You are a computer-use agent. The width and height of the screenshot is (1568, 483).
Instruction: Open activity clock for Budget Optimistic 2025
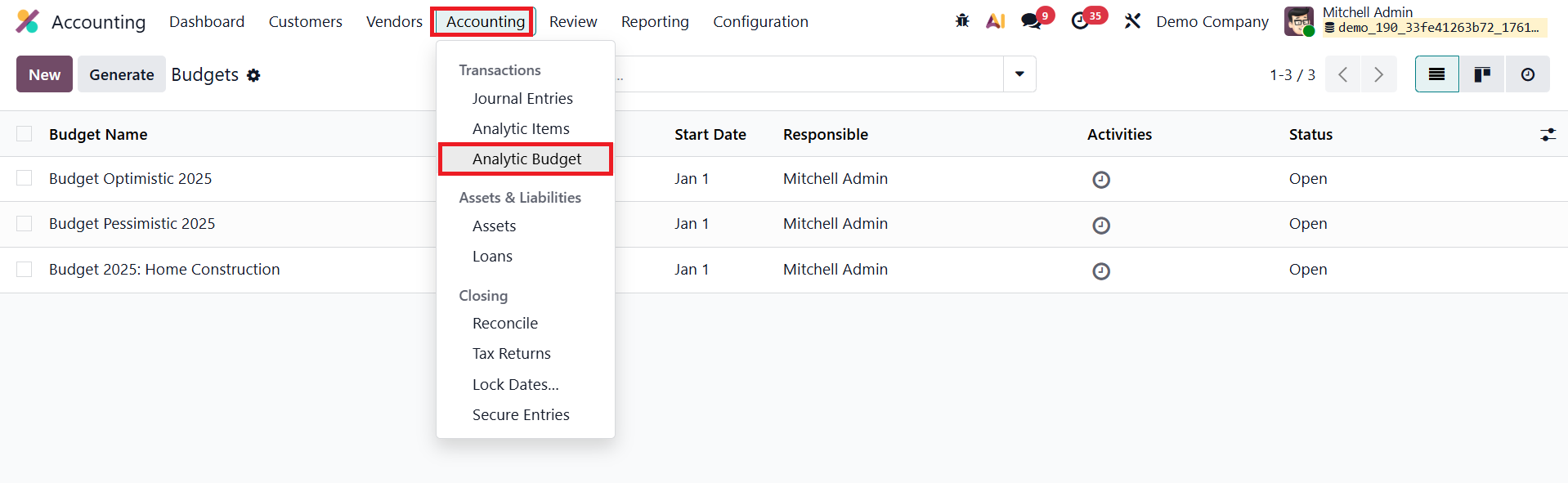pyautogui.click(x=1101, y=180)
